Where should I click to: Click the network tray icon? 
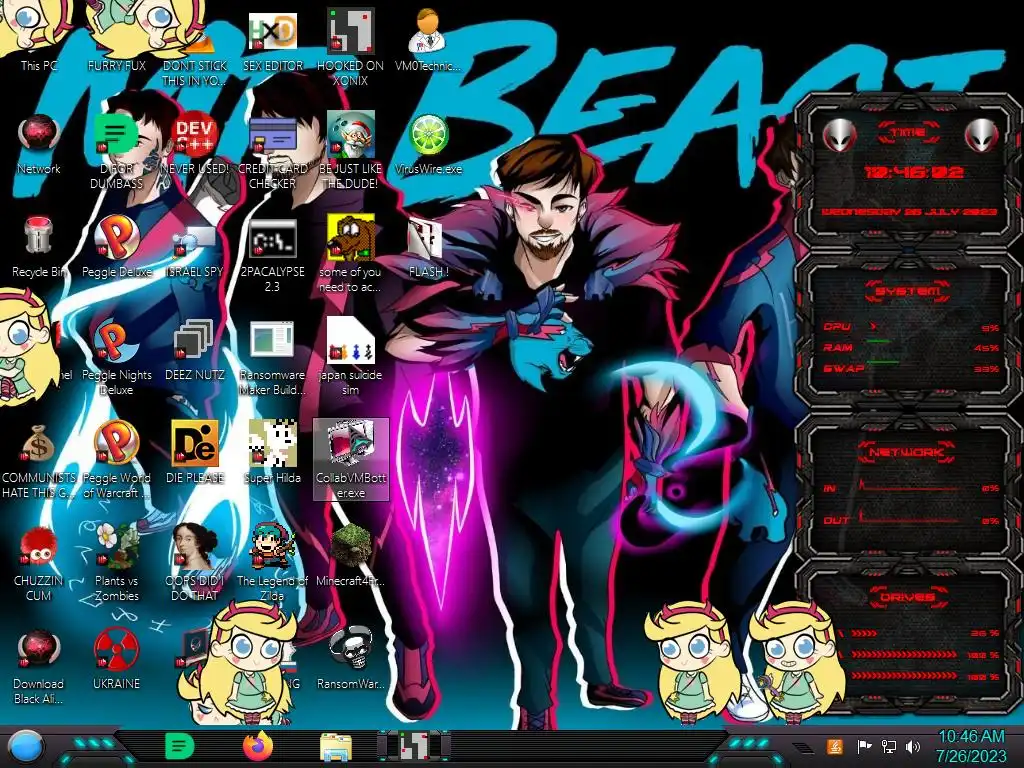[x=888, y=746]
